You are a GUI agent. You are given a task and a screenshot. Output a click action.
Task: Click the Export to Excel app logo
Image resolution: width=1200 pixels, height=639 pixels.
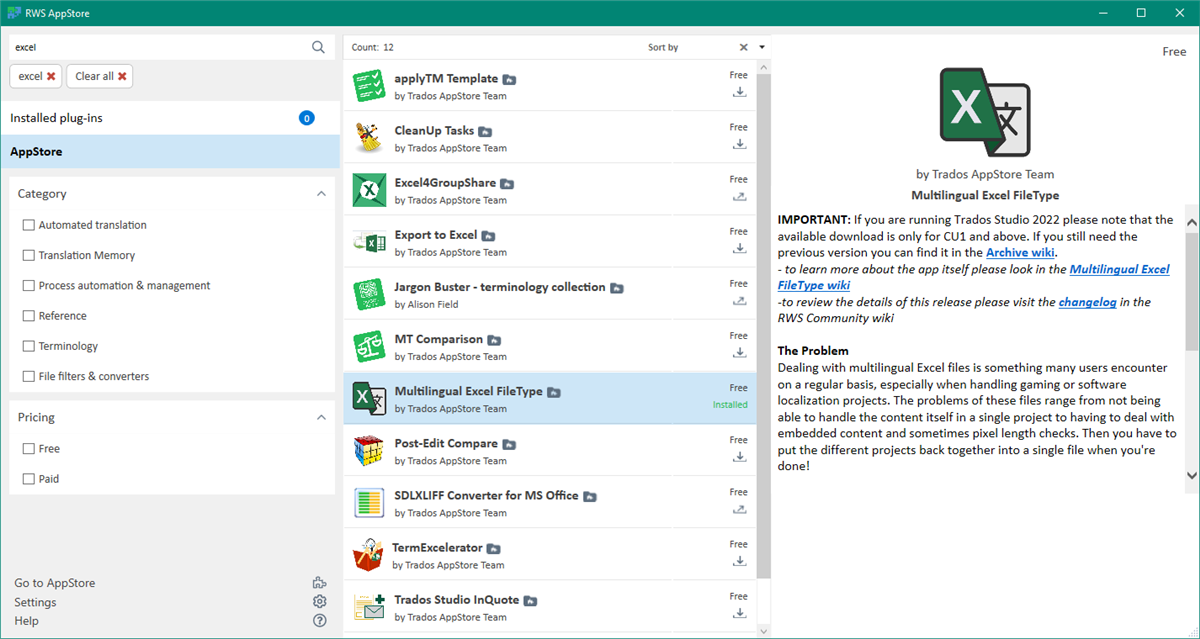click(370, 242)
